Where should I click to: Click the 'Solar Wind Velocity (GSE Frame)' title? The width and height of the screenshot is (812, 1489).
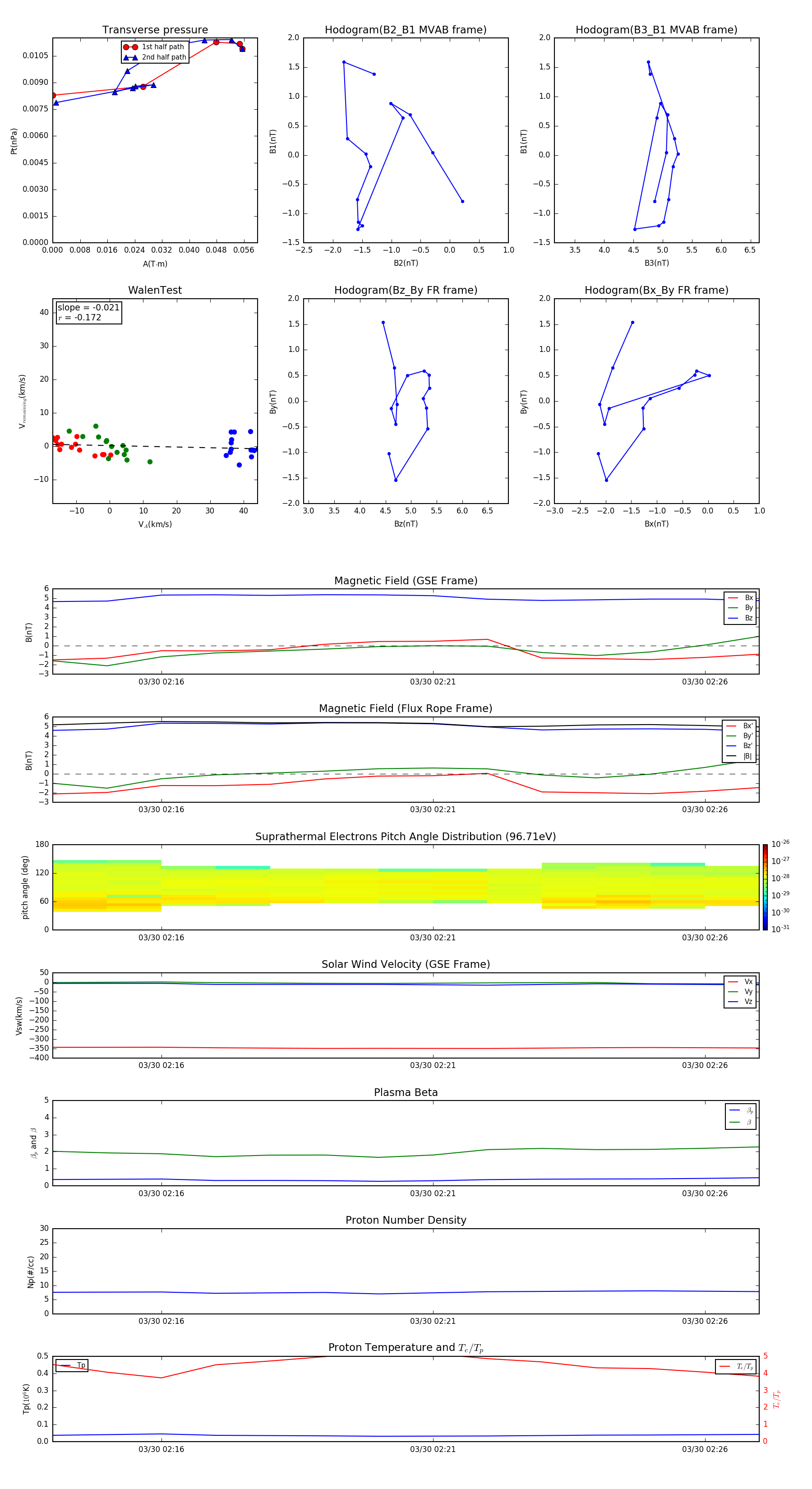pyautogui.click(x=406, y=964)
